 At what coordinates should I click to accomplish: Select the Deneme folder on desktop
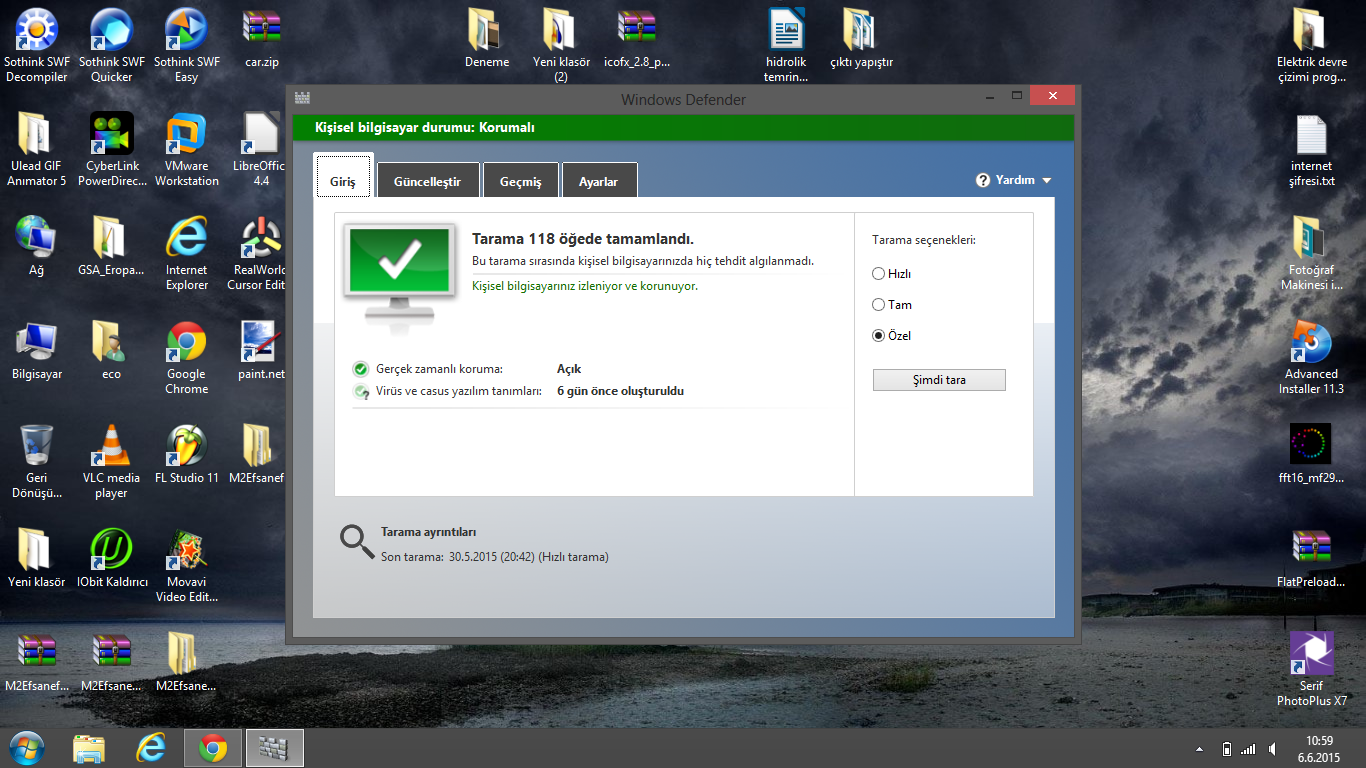[x=487, y=40]
